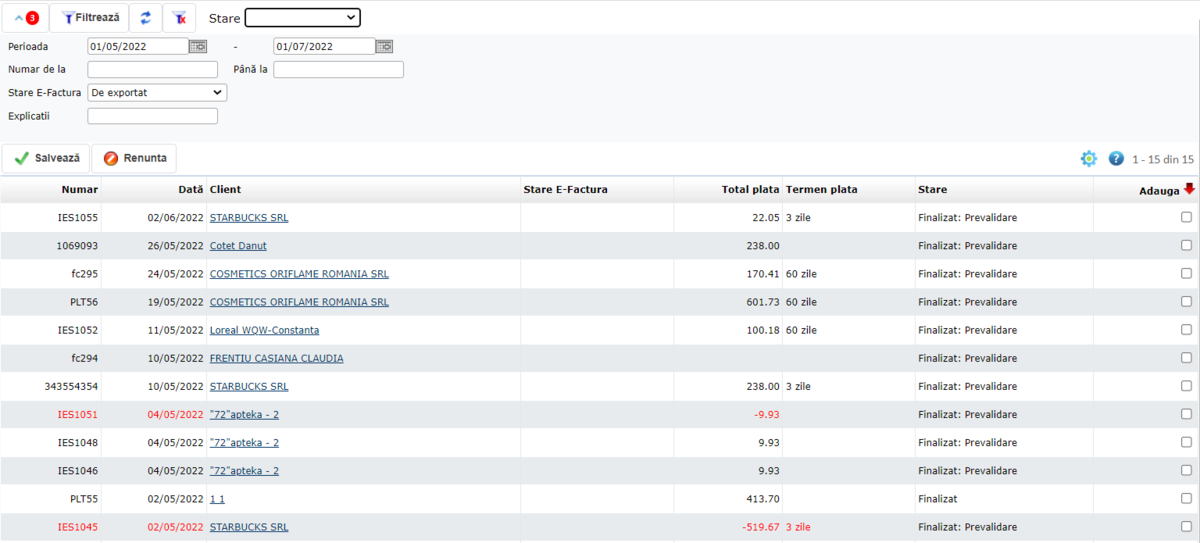Open calendar picker for start date
1200x543 pixels.
pos(198,46)
